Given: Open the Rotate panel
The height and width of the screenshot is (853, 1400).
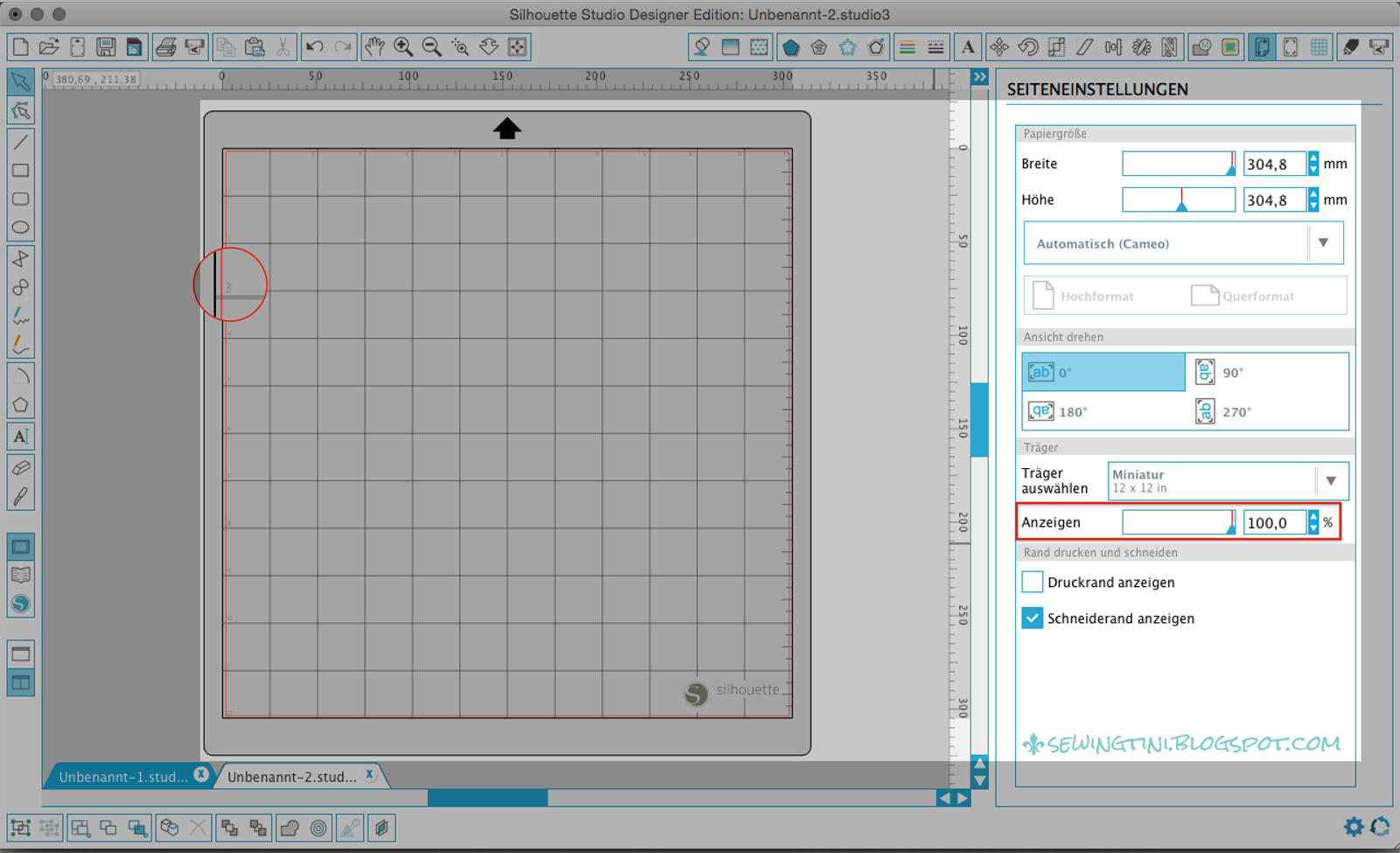Looking at the screenshot, I should pos(1028,47).
